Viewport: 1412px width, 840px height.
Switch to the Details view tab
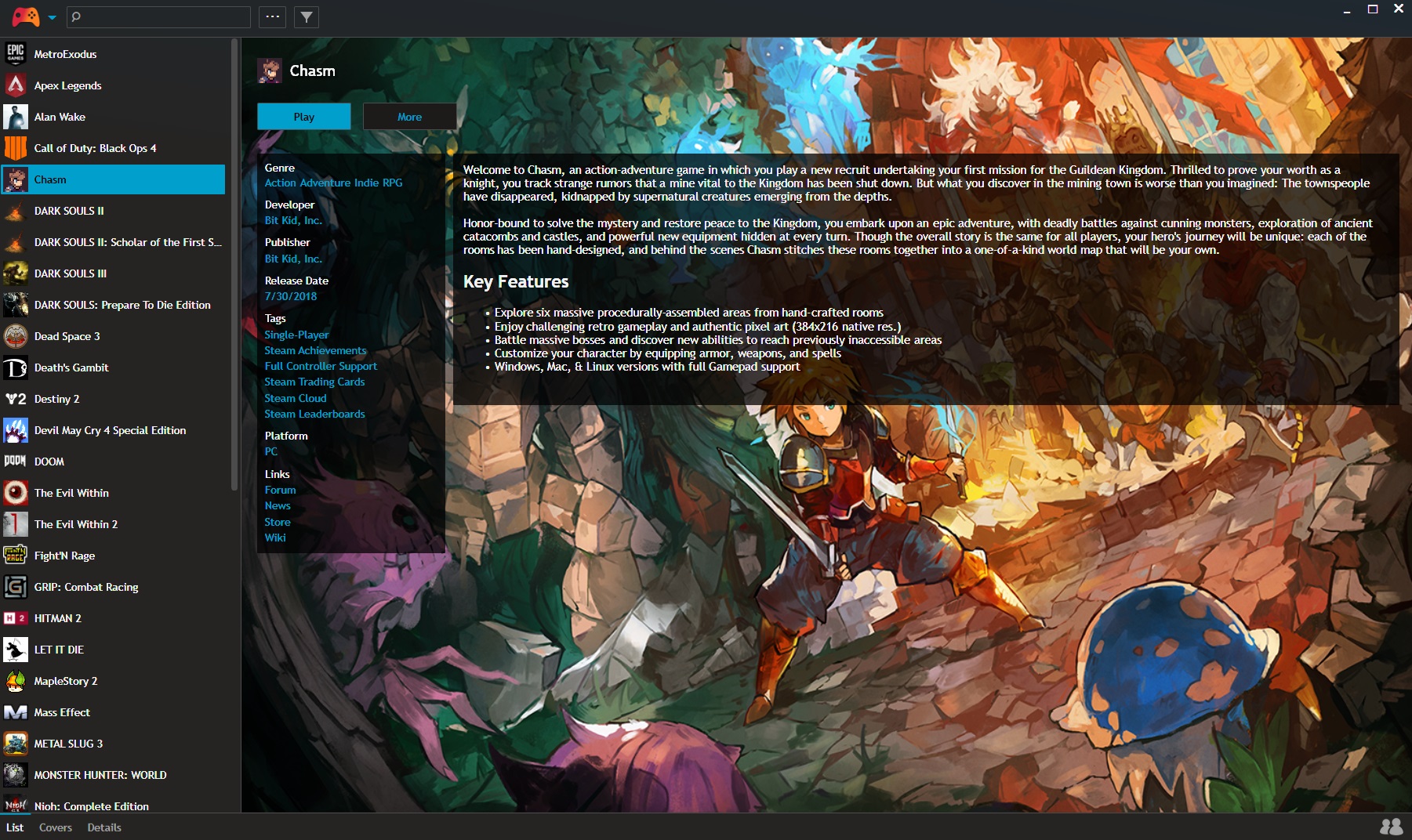point(104,827)
